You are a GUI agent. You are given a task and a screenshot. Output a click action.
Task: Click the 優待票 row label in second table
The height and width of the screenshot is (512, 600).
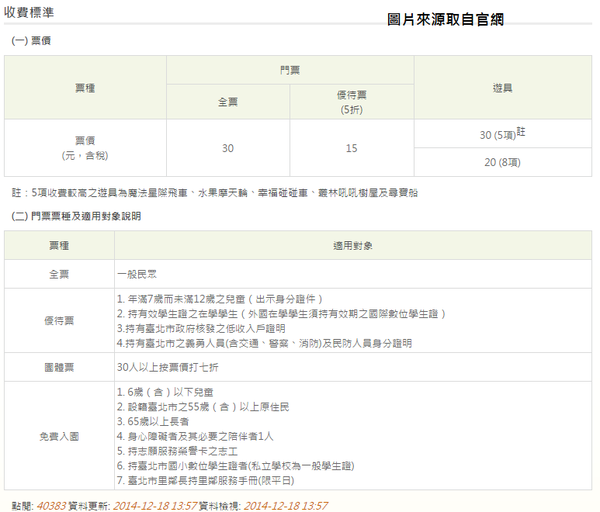point(57,320)
